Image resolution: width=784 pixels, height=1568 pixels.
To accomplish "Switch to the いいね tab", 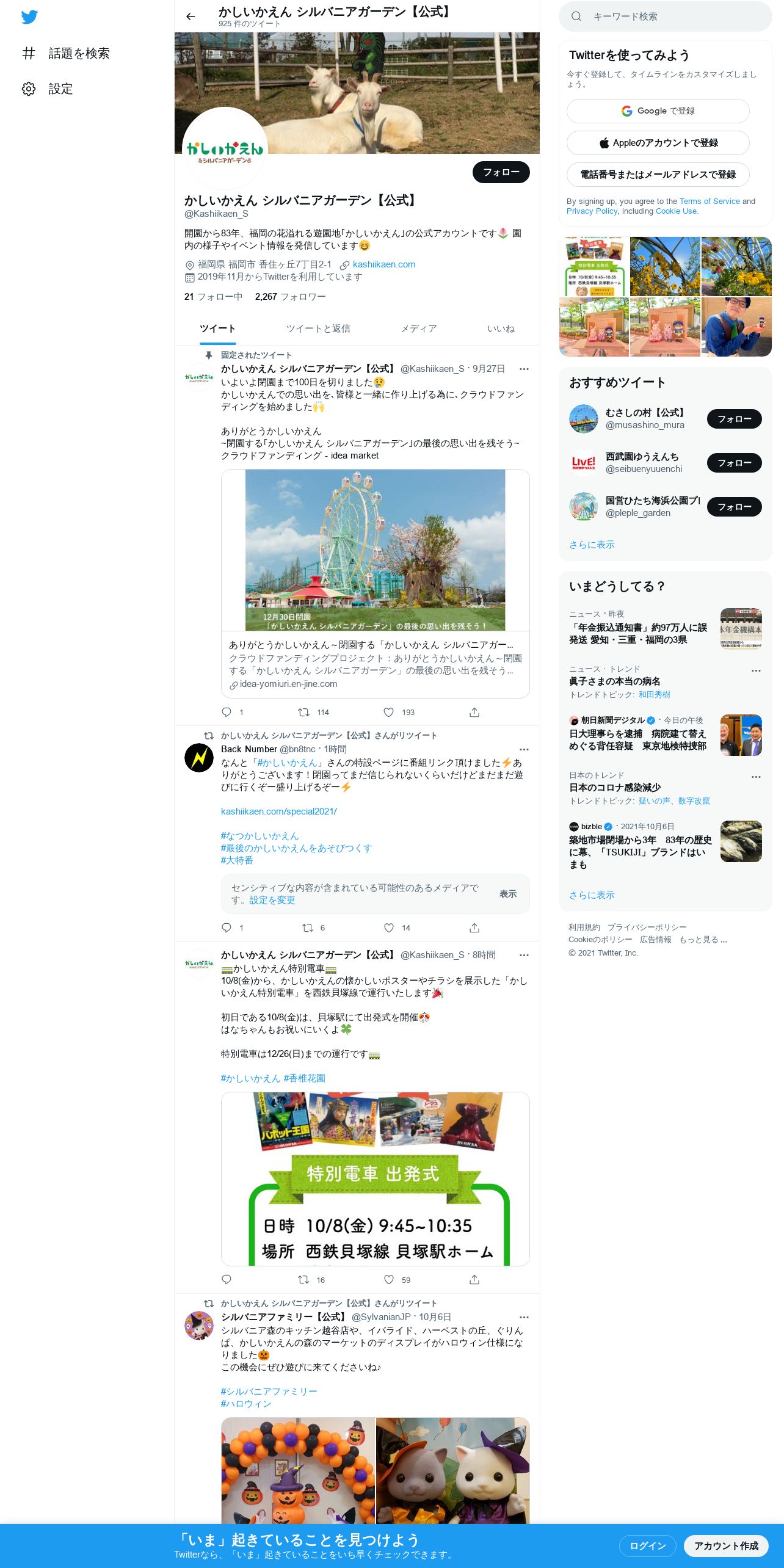I will [501, 328].
